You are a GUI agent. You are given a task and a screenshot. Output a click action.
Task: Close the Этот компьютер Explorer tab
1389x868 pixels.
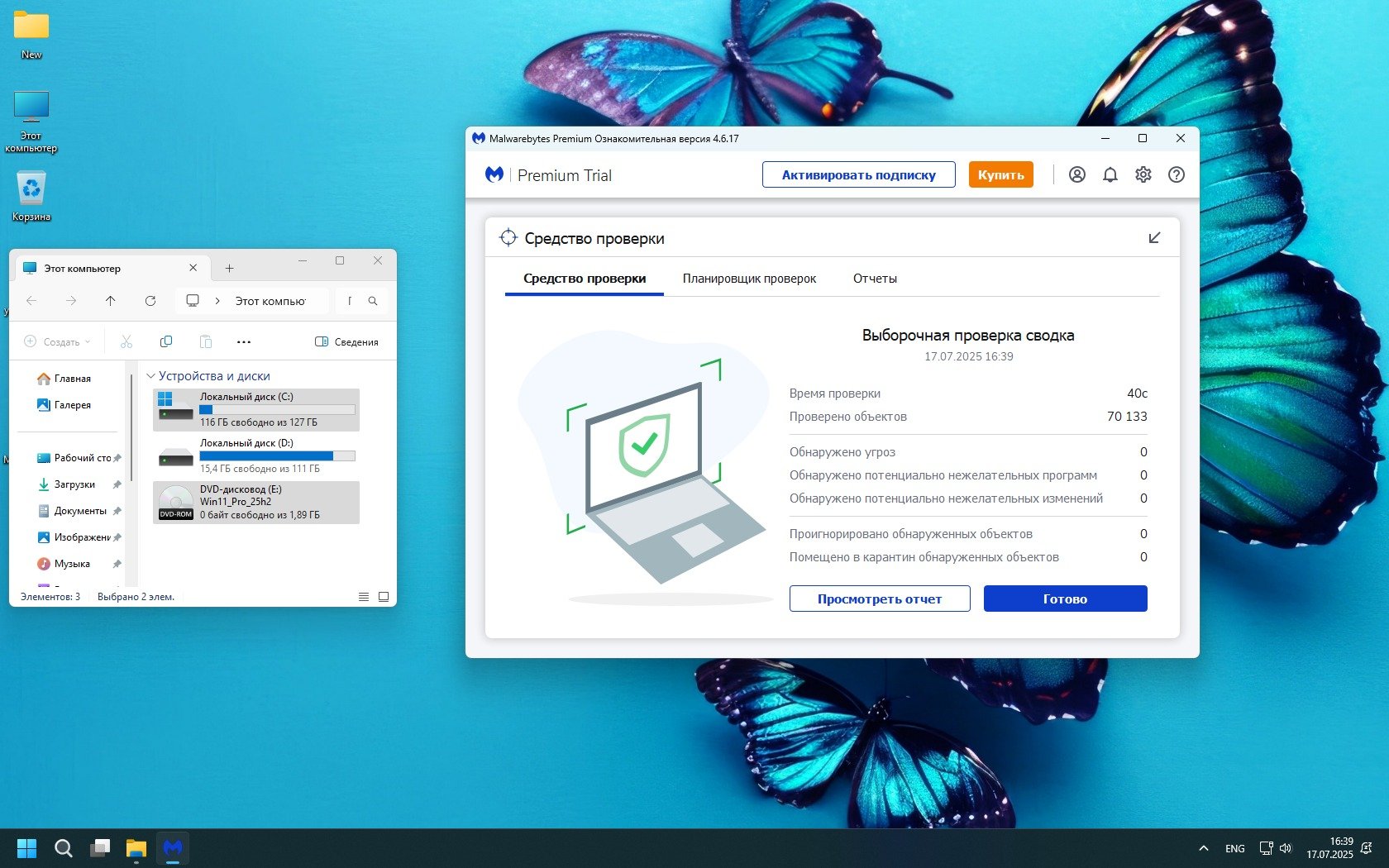(x=193, y=268)
